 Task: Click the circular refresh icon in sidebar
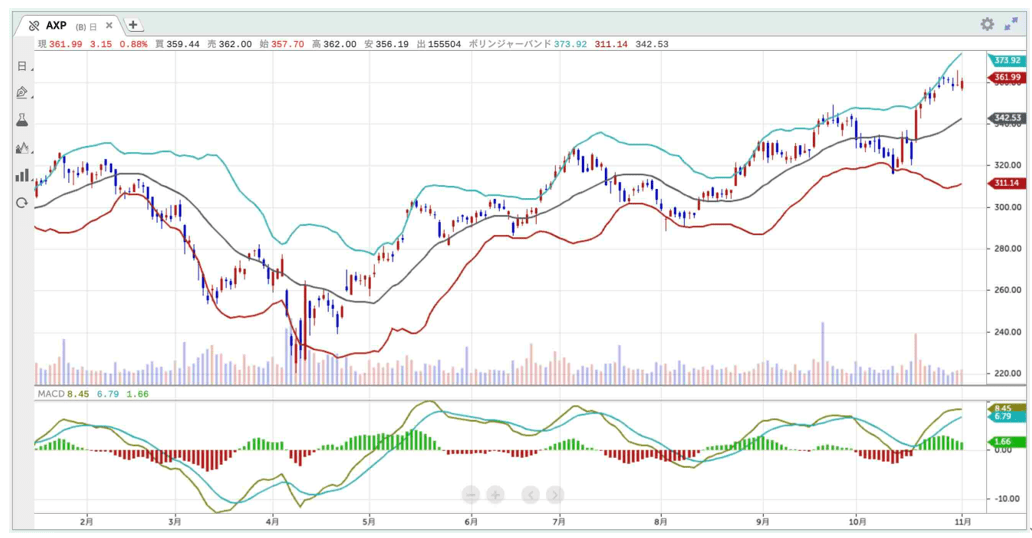[x=22, y=203]
